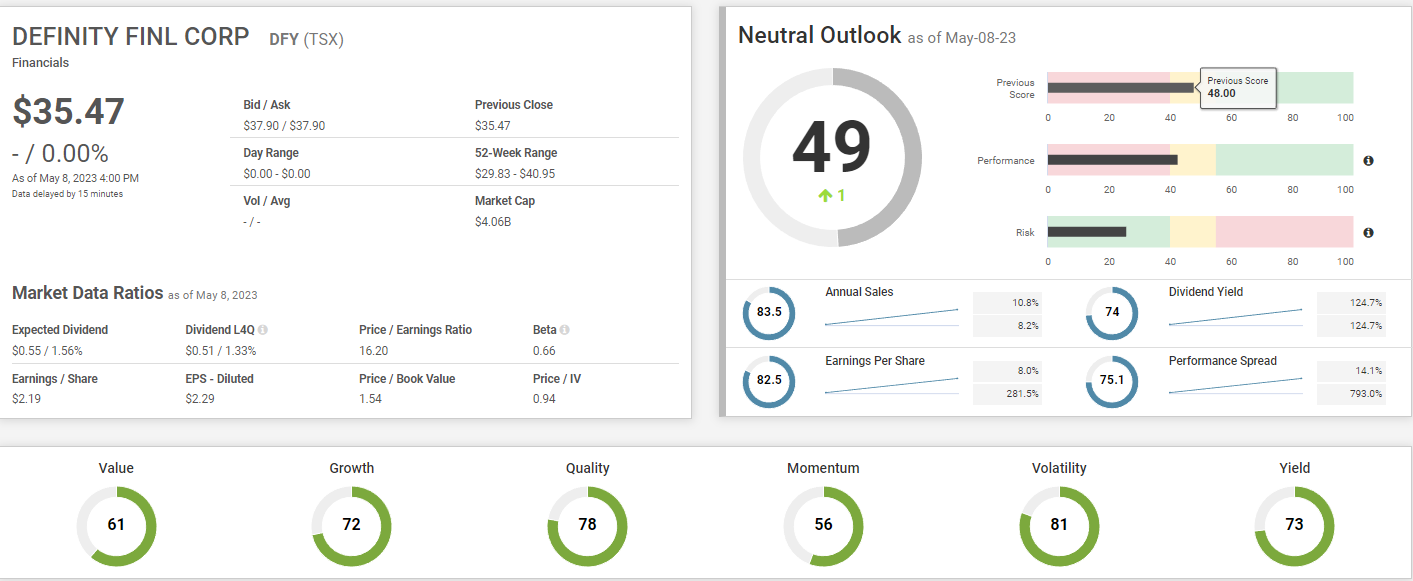This screenshot has height=581, width=1413.
Task: Click the Dividend L4Q value $0.51 / 1.33%
Action: tap(220, 351)
